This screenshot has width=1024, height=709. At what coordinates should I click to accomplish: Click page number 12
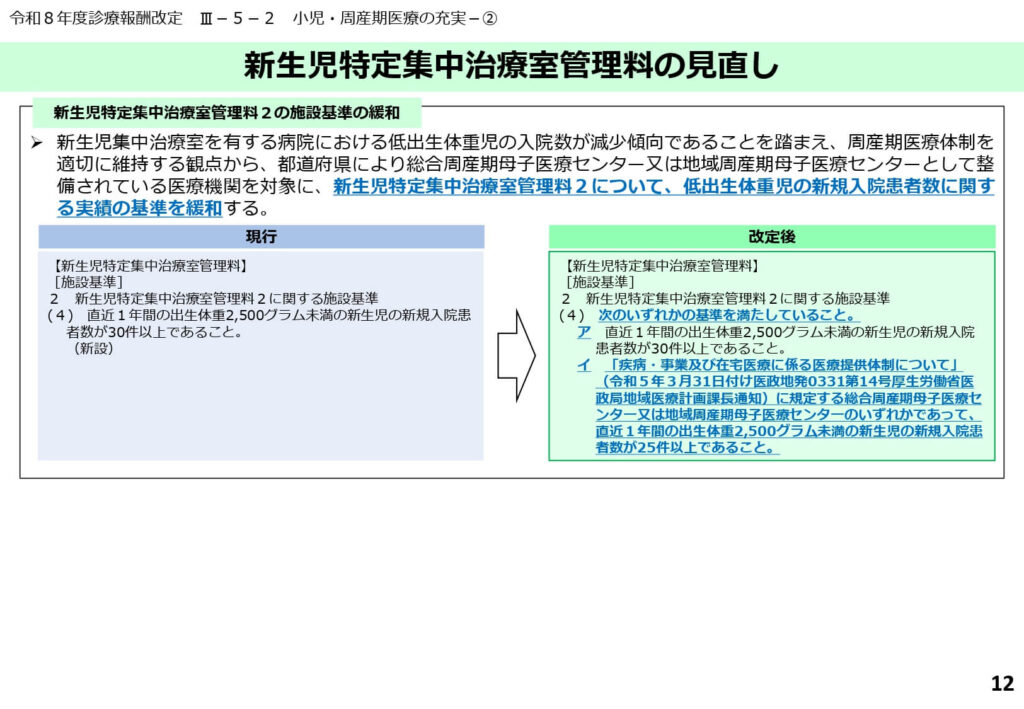[x=1001, y=684]
